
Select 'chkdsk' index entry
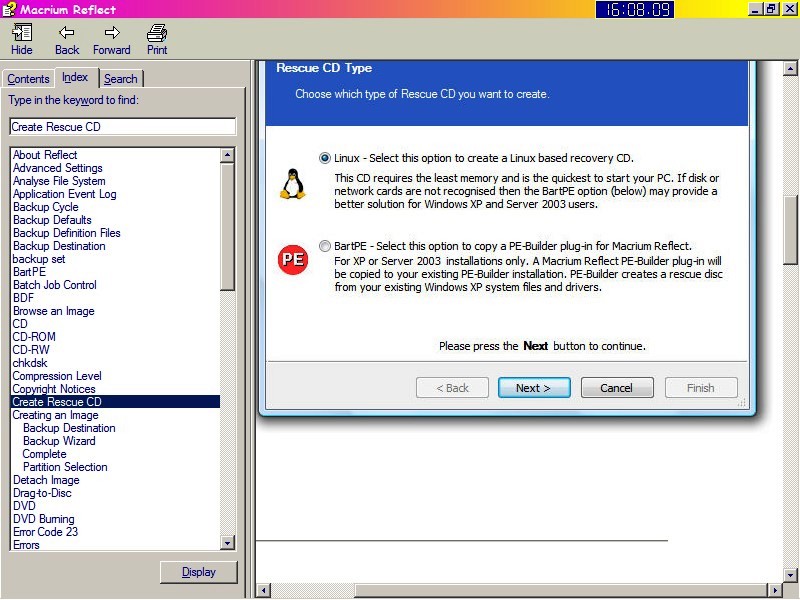point(30,363)
